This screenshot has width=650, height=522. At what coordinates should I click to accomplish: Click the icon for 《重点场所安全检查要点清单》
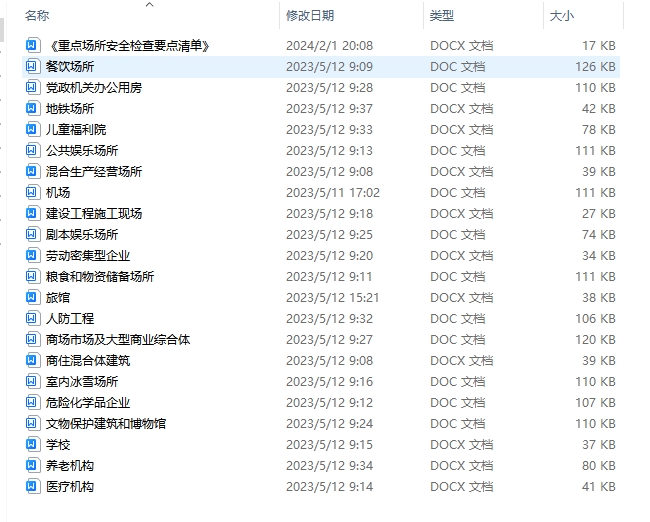[33, 46]
